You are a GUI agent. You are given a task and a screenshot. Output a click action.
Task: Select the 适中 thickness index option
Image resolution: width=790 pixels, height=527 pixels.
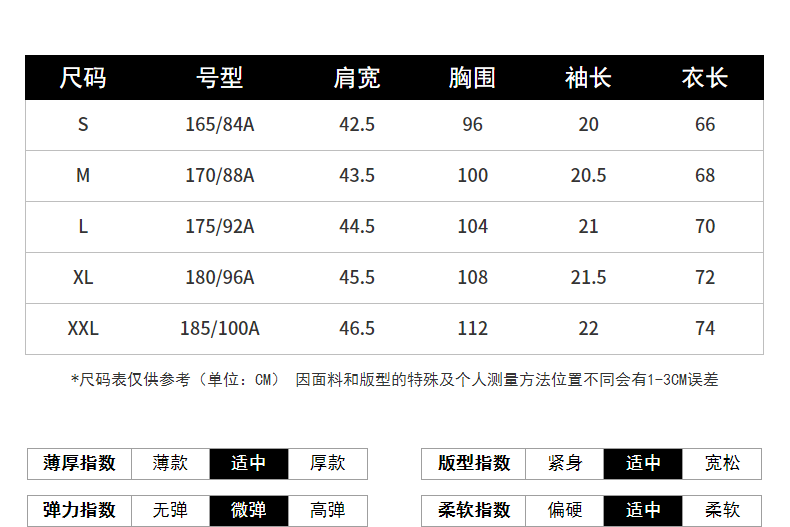tap(249, 464)
